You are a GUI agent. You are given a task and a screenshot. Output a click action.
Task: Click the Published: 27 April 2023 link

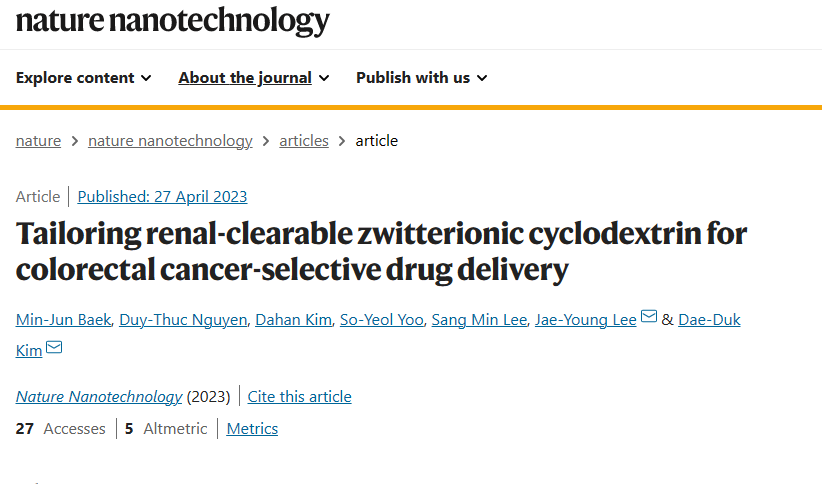click(x=162, y=197)
